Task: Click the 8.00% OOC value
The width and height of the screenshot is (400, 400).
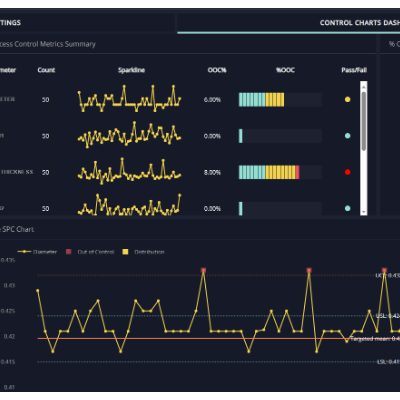Action: [x=212, y=172]
